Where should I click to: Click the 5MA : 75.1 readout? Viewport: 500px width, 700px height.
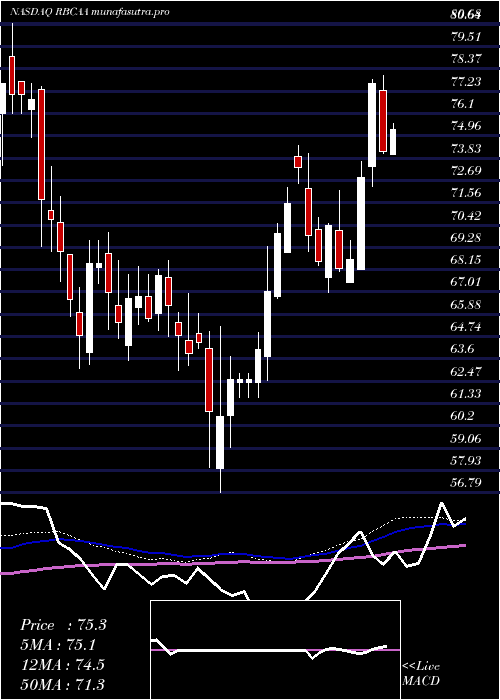coord(58,645)
